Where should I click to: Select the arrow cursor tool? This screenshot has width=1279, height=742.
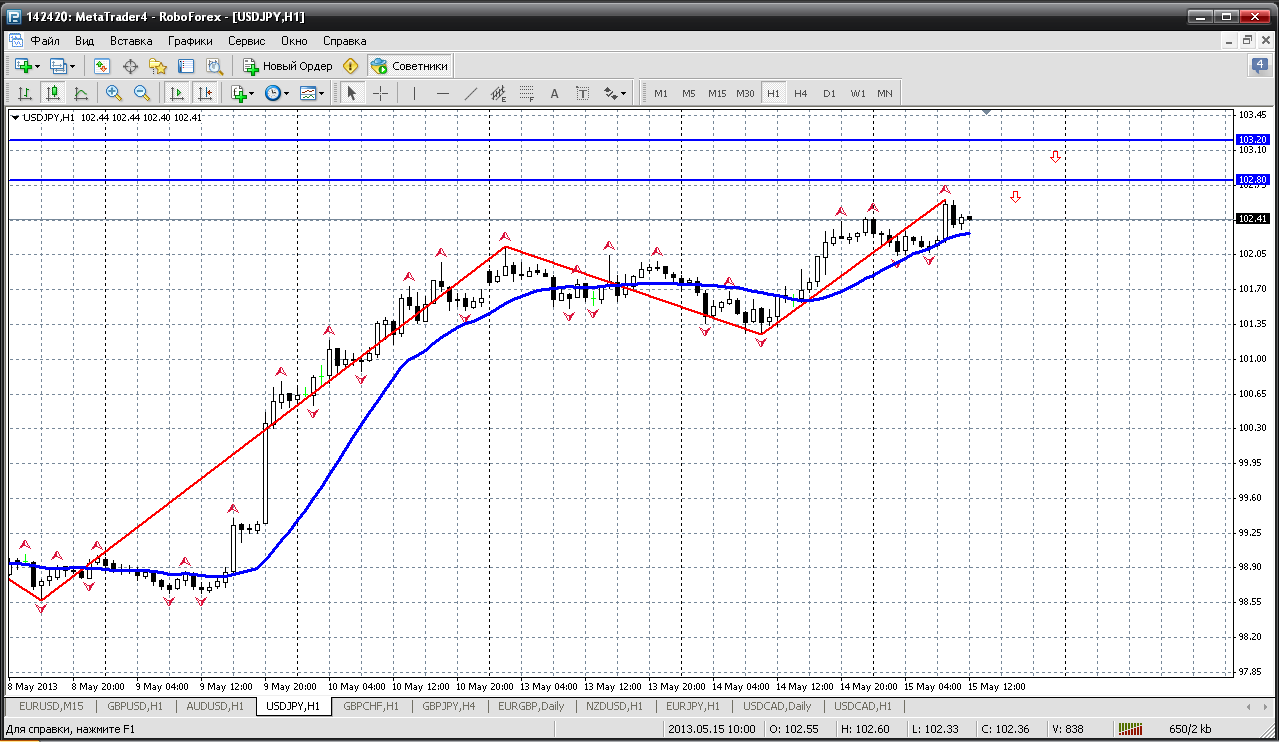351,93
